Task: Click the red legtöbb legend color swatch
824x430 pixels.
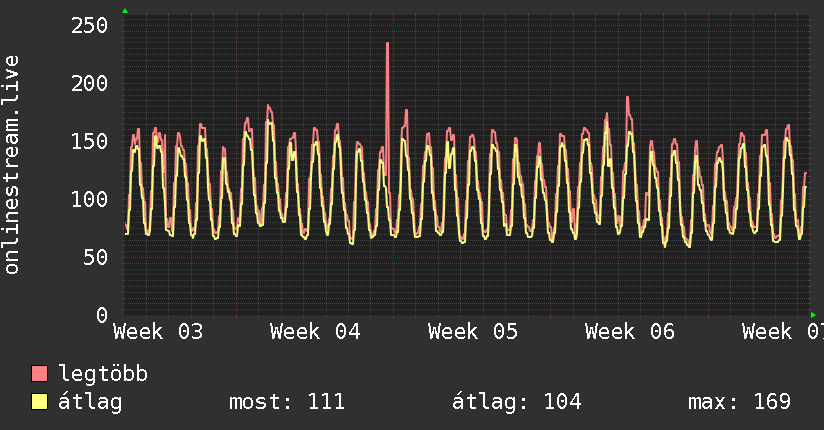Action: pos(40,374)
